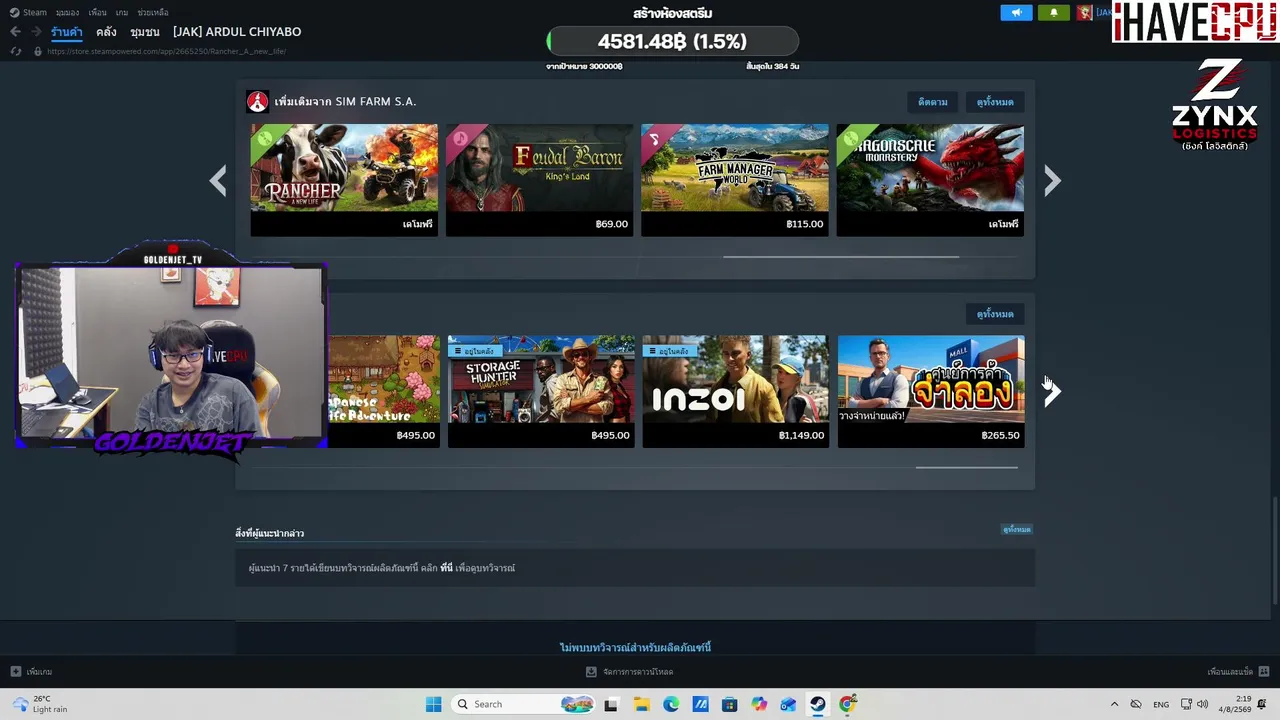Open the Thai trade simulator card priced ฿265.50
The image size is (1280, 720).
tap(931, 391)
